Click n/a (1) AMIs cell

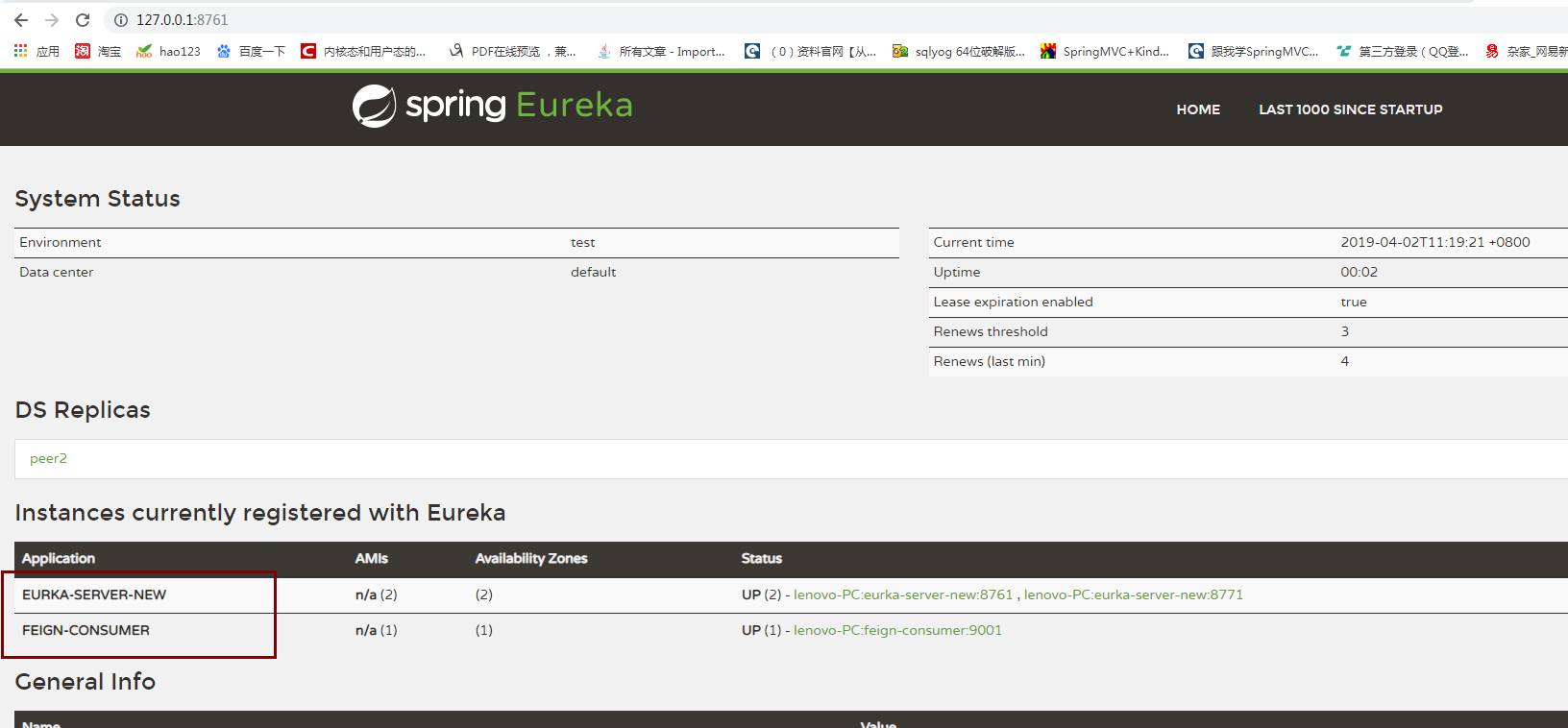(377, 630)
